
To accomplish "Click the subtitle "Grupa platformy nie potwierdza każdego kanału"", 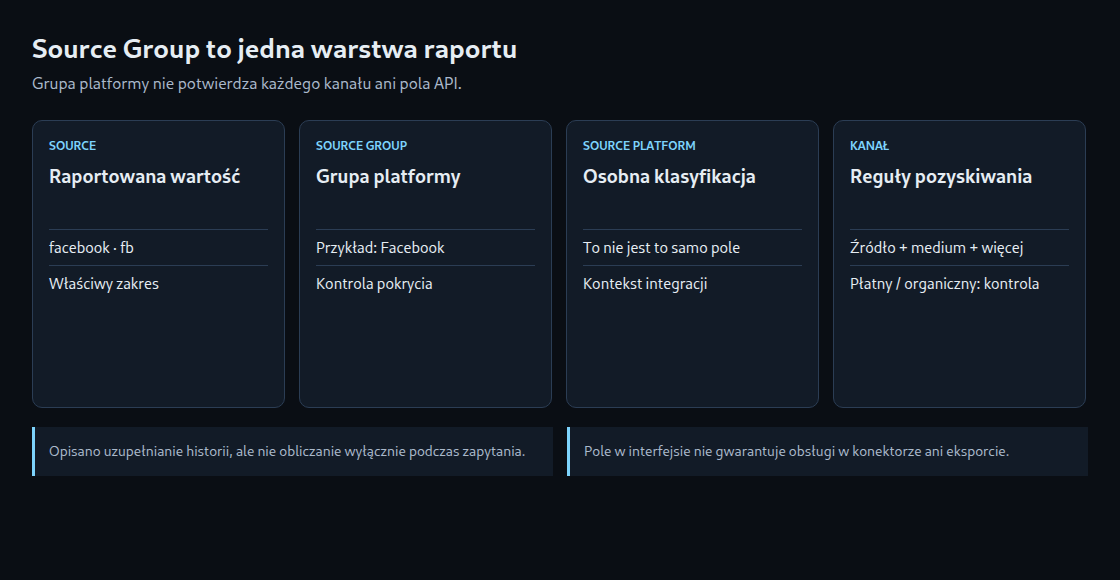I will tap(247, 84).
